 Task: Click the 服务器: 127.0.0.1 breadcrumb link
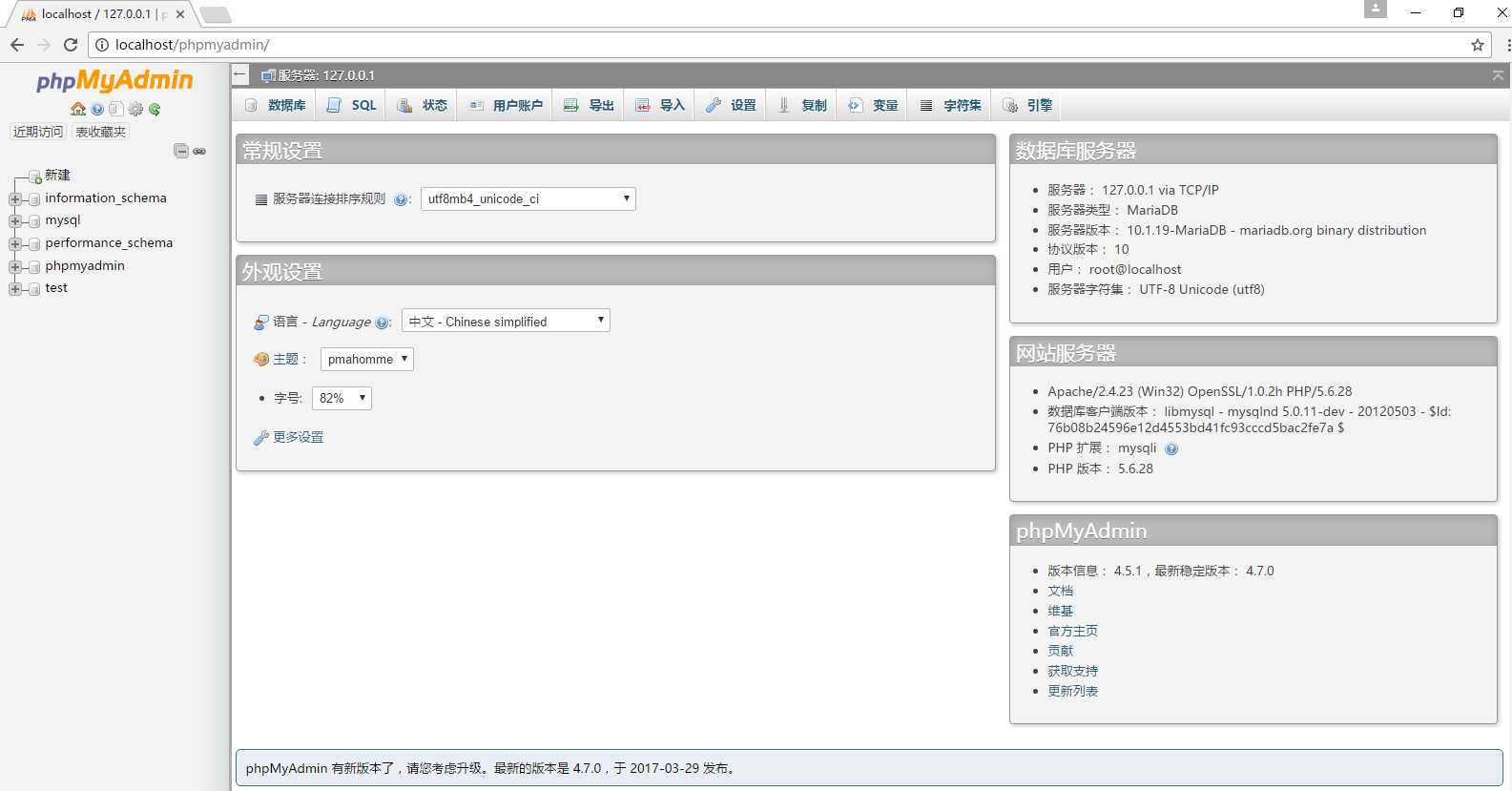[x=326, y=75]
